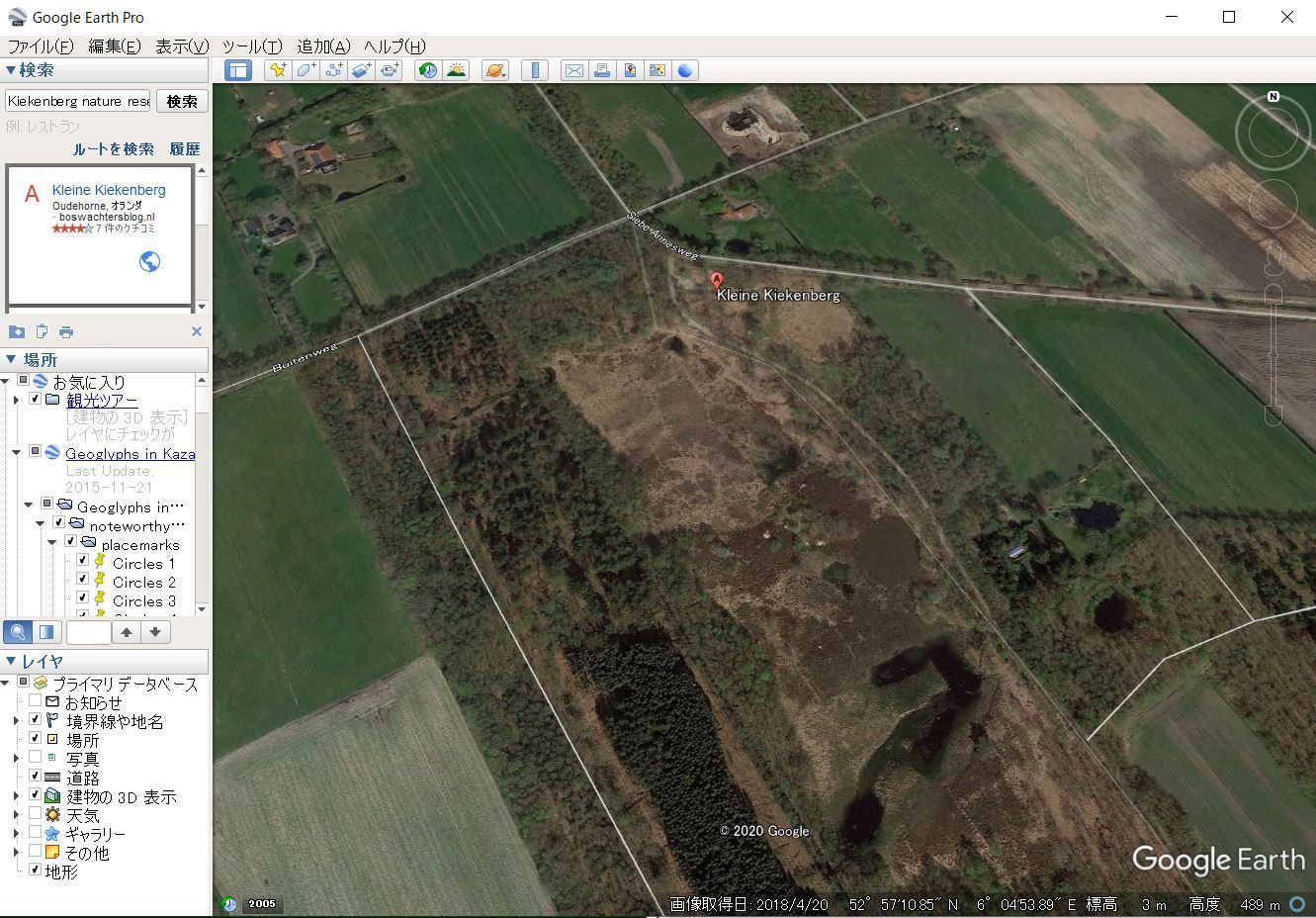1316x918 pixels.
Task: Uncheck the Circles 1 placemark checkbox
Action: pyautogui.click(x=83, y=561)
